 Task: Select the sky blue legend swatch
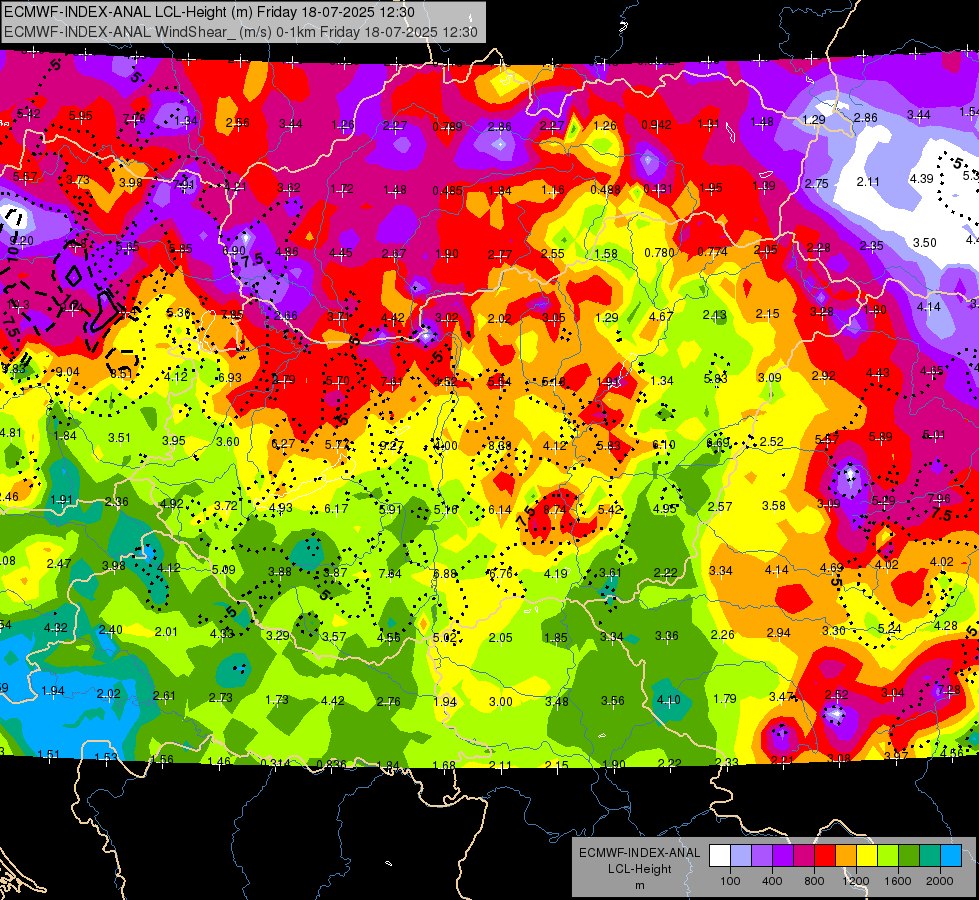951,856
